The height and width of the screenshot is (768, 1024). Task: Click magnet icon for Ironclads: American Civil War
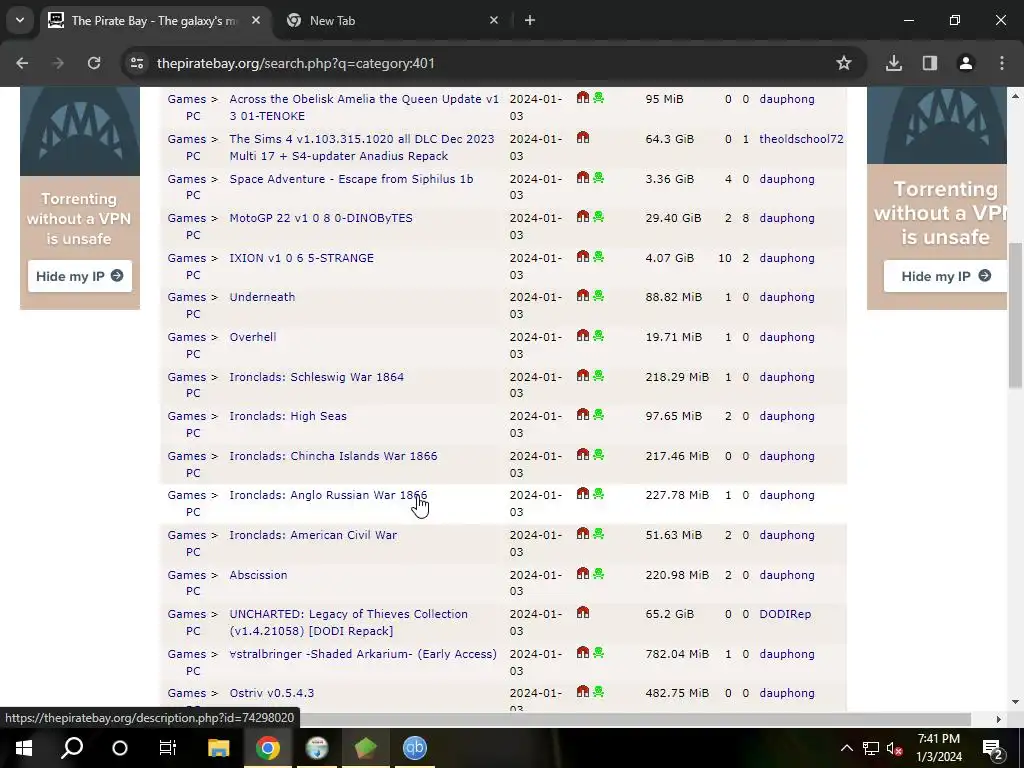[583, 534]
